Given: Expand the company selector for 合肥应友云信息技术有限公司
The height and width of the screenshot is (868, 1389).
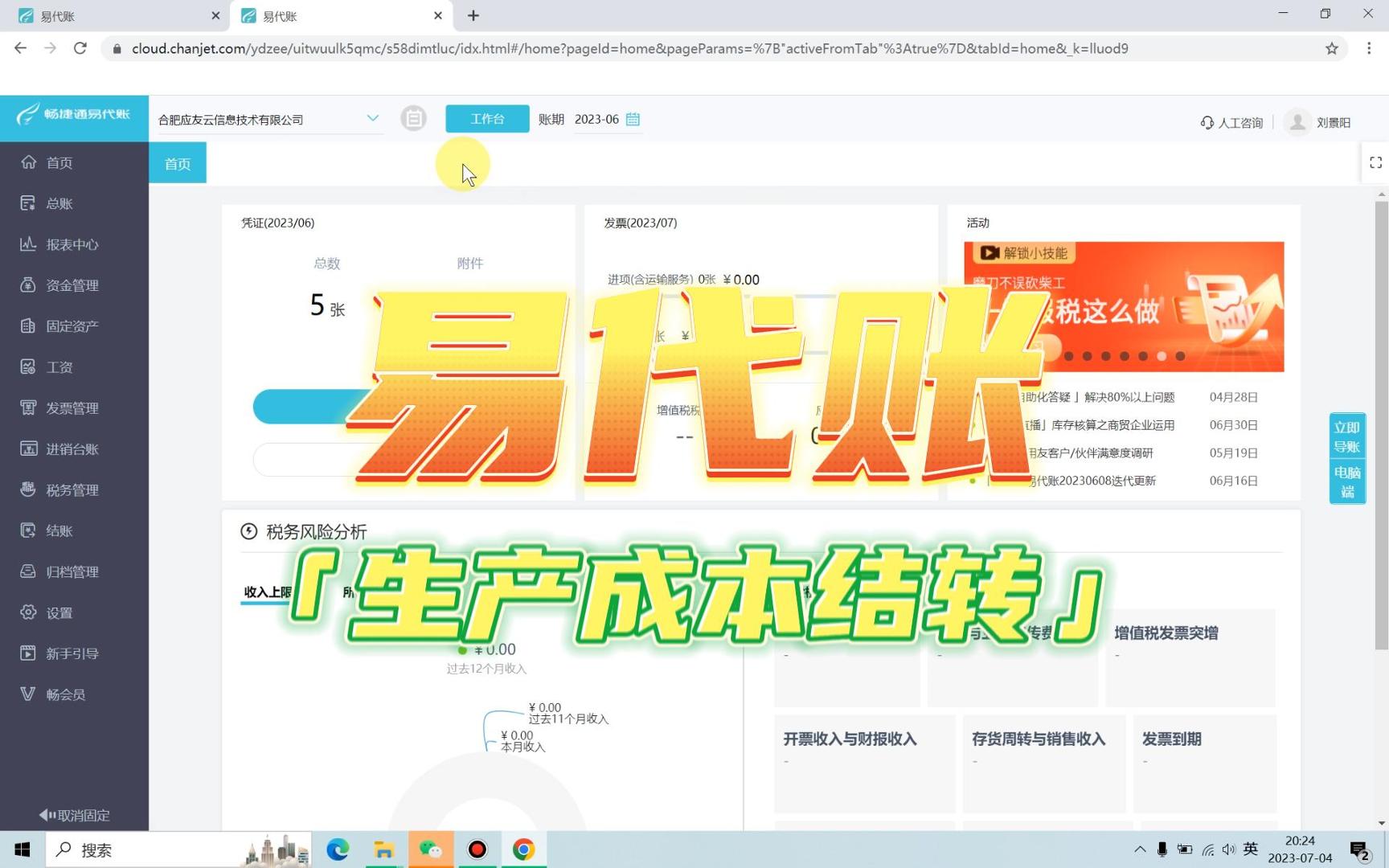Looking at the screenshot, I should coord(372,118).
